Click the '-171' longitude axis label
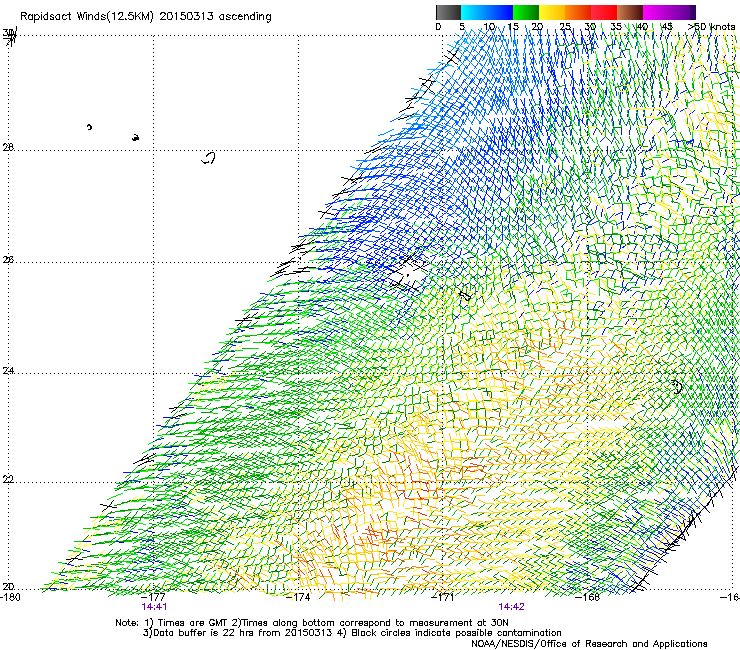The image size is (740, 650). pos(443,597)
